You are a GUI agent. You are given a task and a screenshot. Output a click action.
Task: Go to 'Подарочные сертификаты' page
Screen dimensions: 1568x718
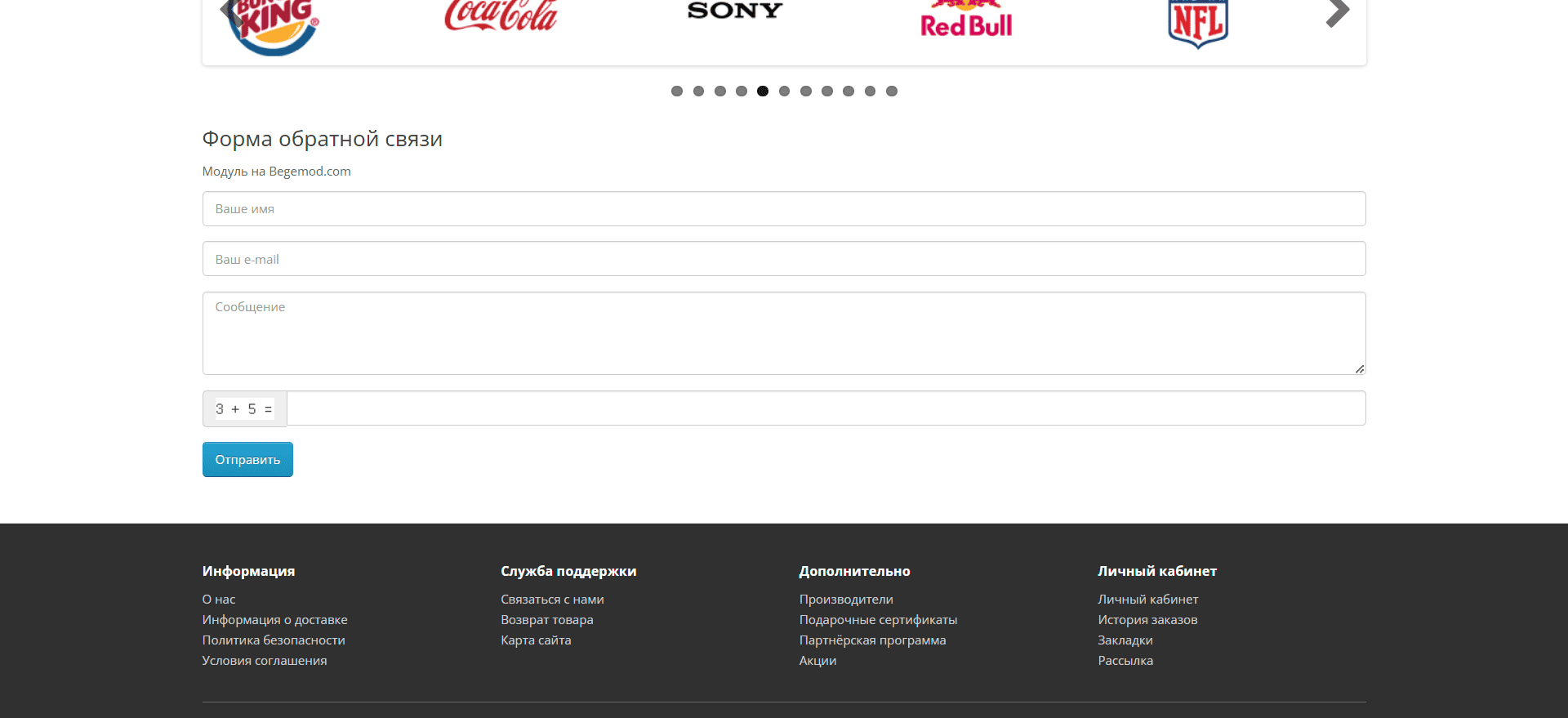[x=878, y=620]
